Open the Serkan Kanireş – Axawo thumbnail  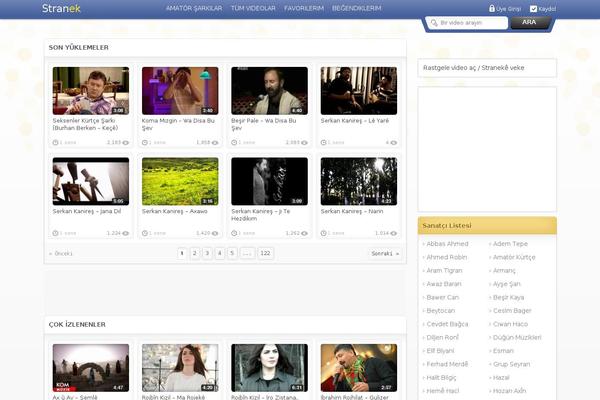coord(180,181)
